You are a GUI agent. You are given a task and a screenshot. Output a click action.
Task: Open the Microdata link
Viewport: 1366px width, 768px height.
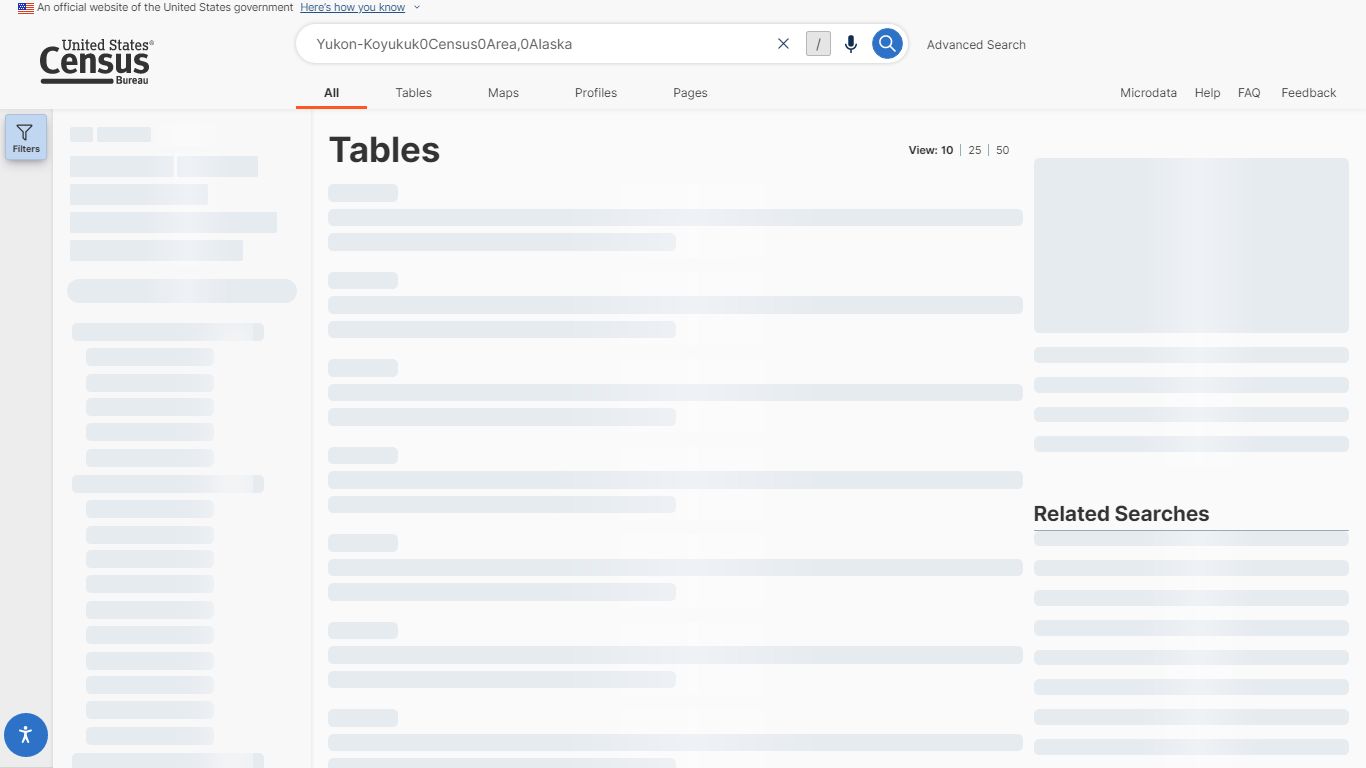[1148, 93]
